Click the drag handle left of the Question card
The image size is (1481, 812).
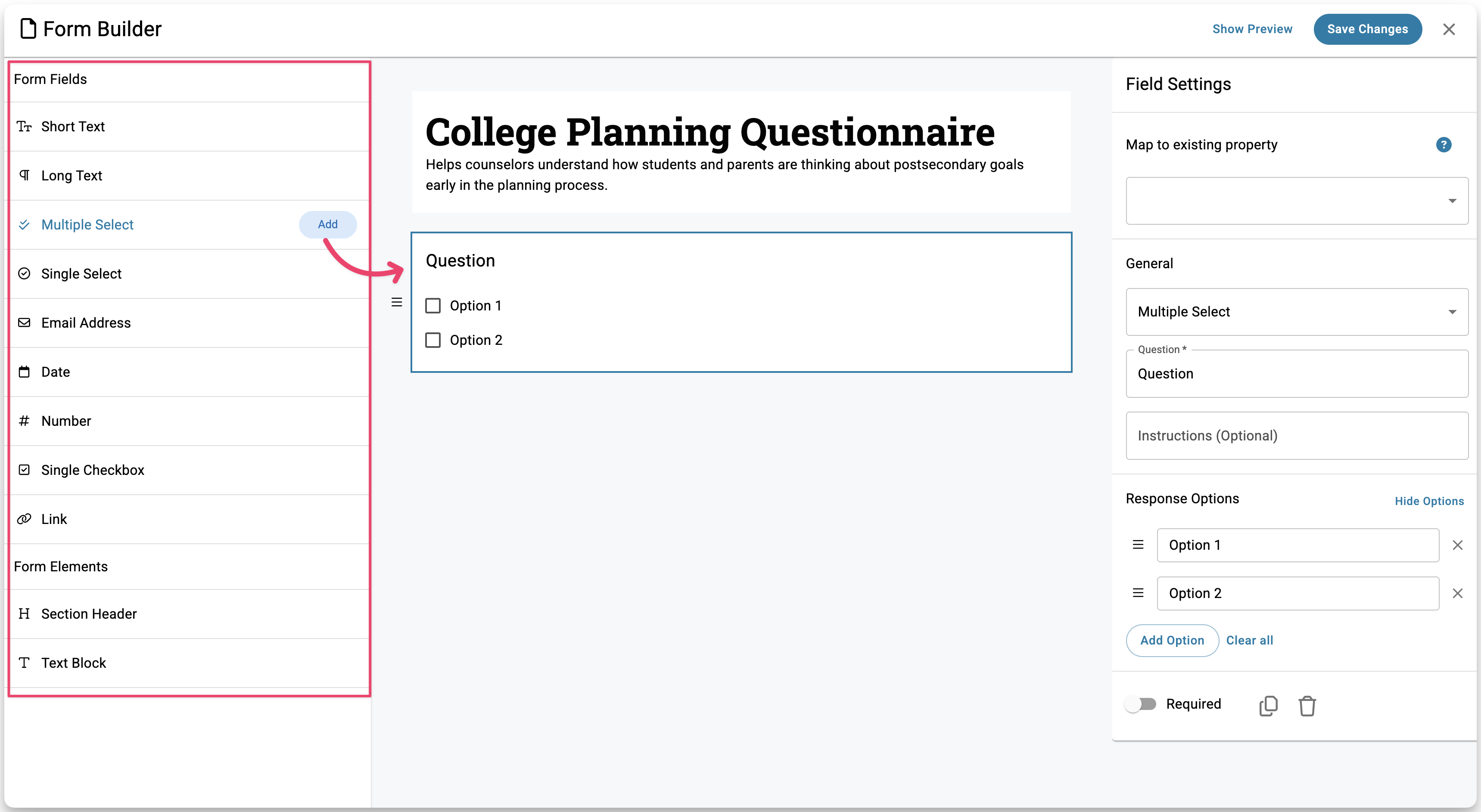[397, 302]
